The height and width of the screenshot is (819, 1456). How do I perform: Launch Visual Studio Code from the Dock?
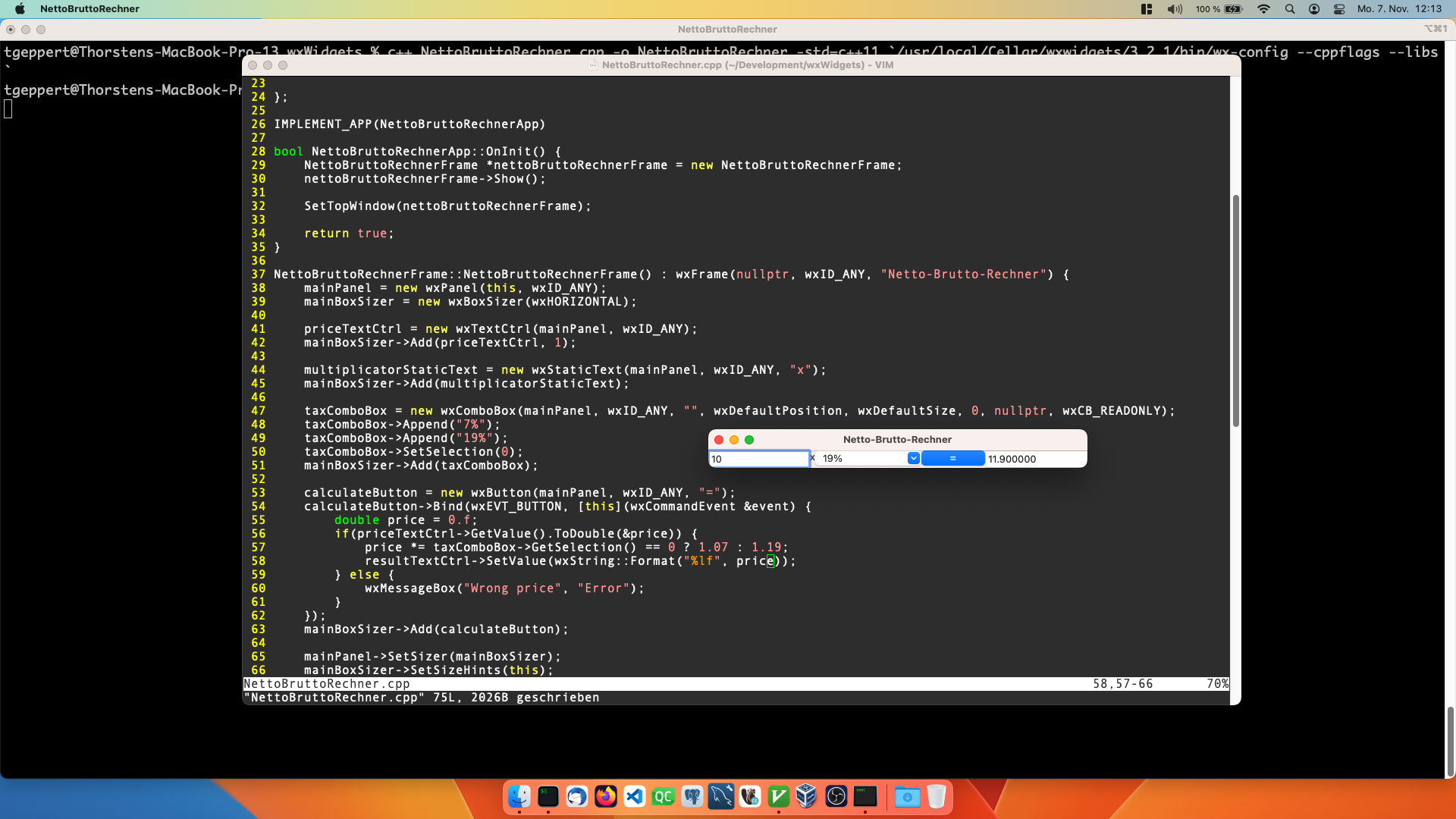pyautogui.click(x=635, y=796)
